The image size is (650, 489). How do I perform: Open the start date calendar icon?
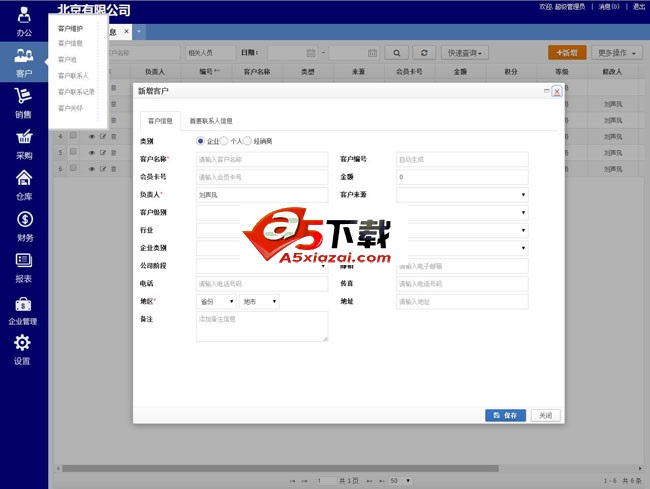click(311, 53)
